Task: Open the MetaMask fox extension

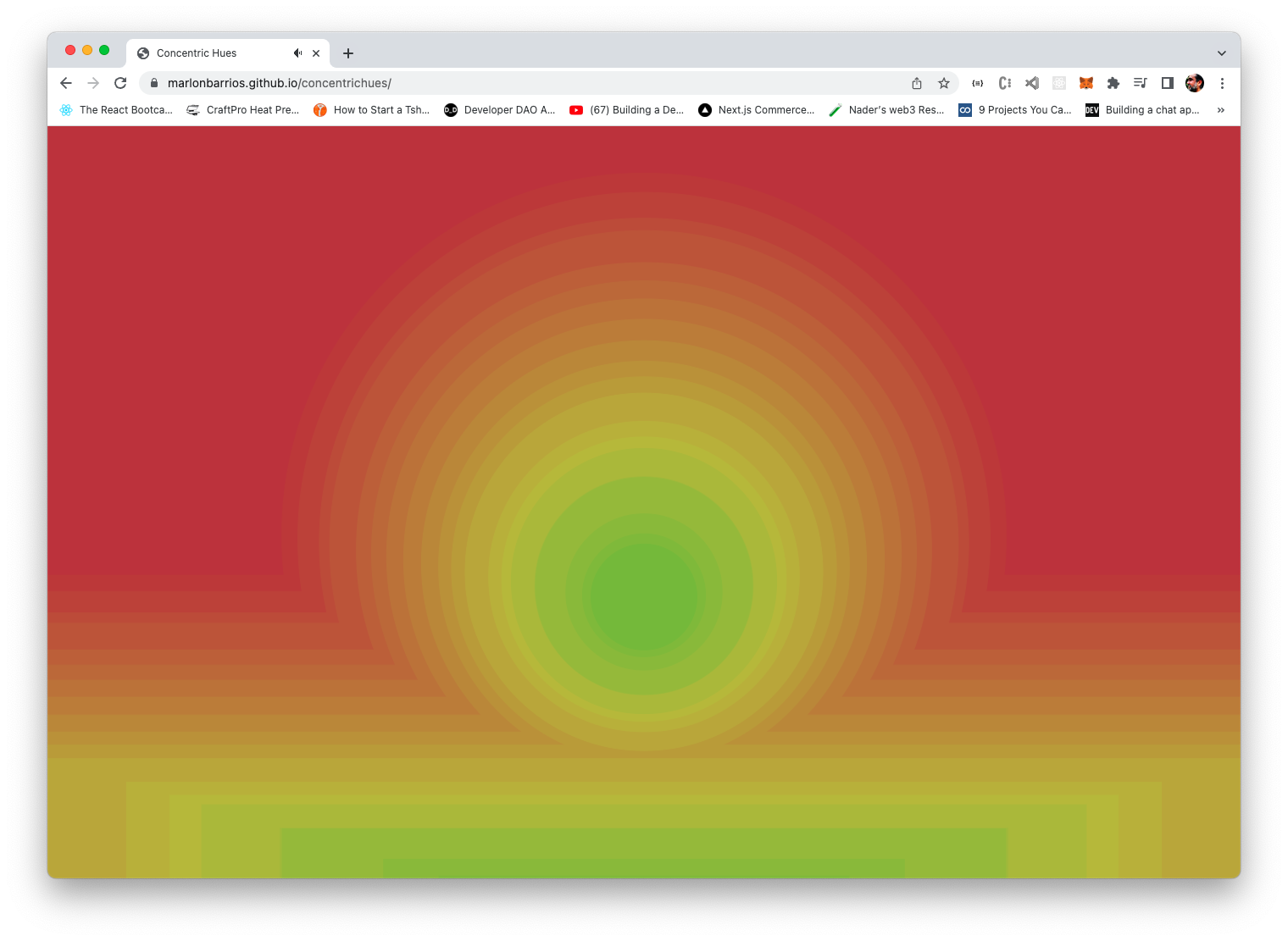Action: click(x=1085, y=83)
